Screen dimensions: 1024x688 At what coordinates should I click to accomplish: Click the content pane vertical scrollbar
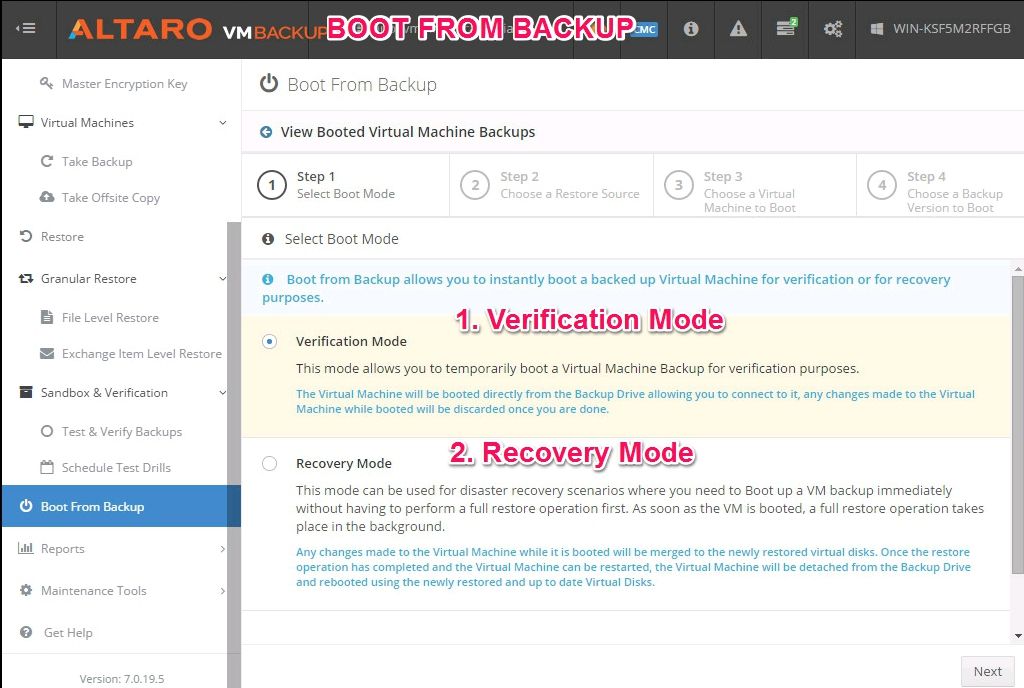[x=1017, y=424]
